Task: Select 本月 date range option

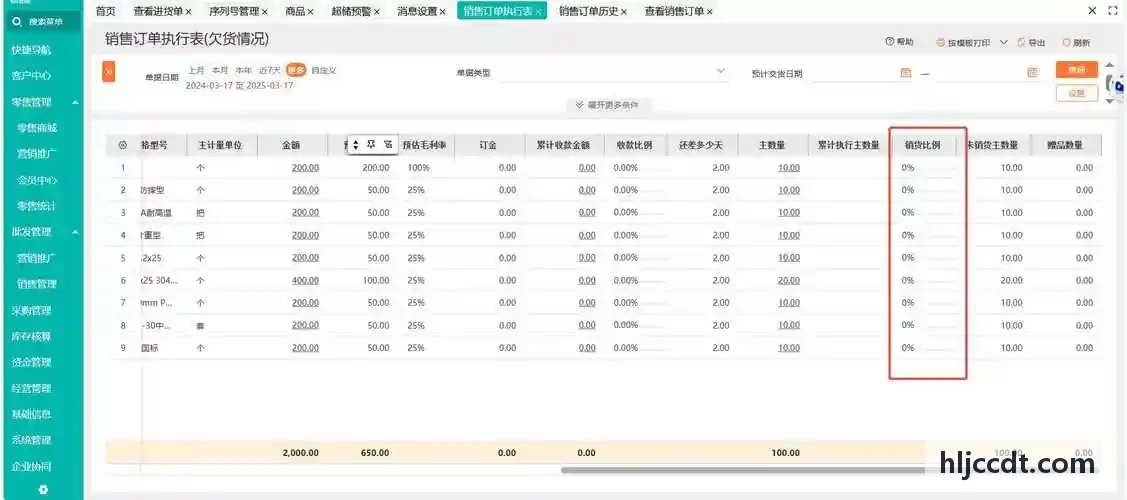Action: pyautogui.click(x=220, y=70)
